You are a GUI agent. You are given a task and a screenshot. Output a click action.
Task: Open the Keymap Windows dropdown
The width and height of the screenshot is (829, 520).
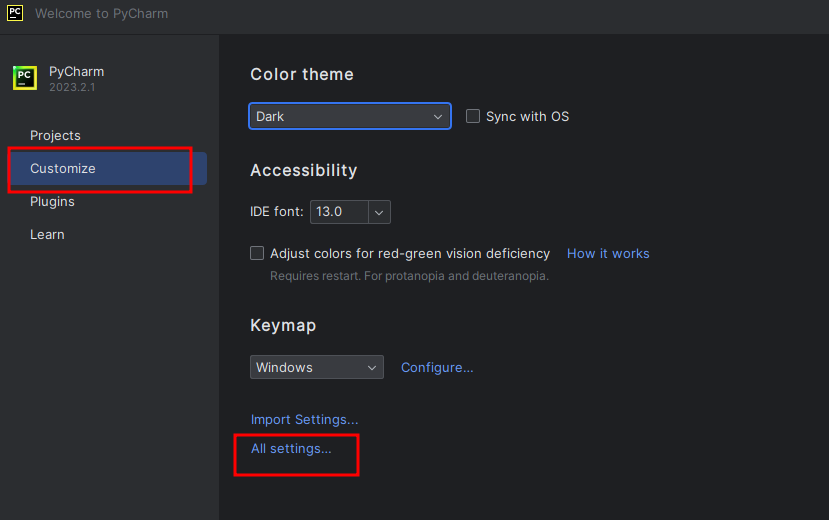[x=317, y=367]
